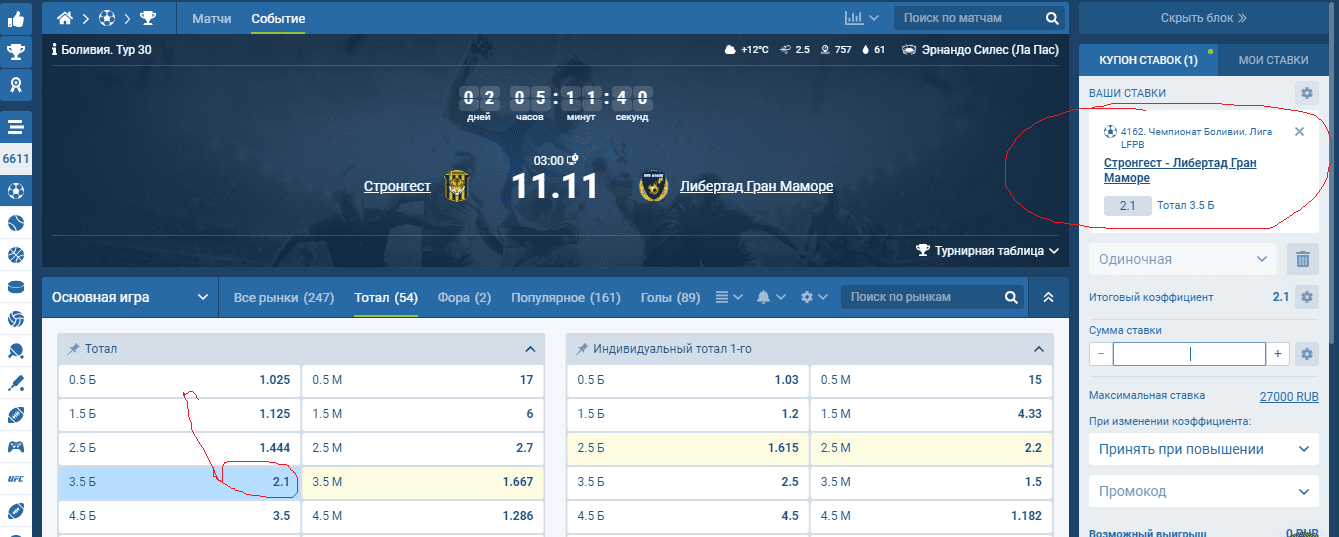Open bet slip settings gear beside ВАШИ СТАВКИ
The height and width of the screenshot is (537, 1339).
1306,93
